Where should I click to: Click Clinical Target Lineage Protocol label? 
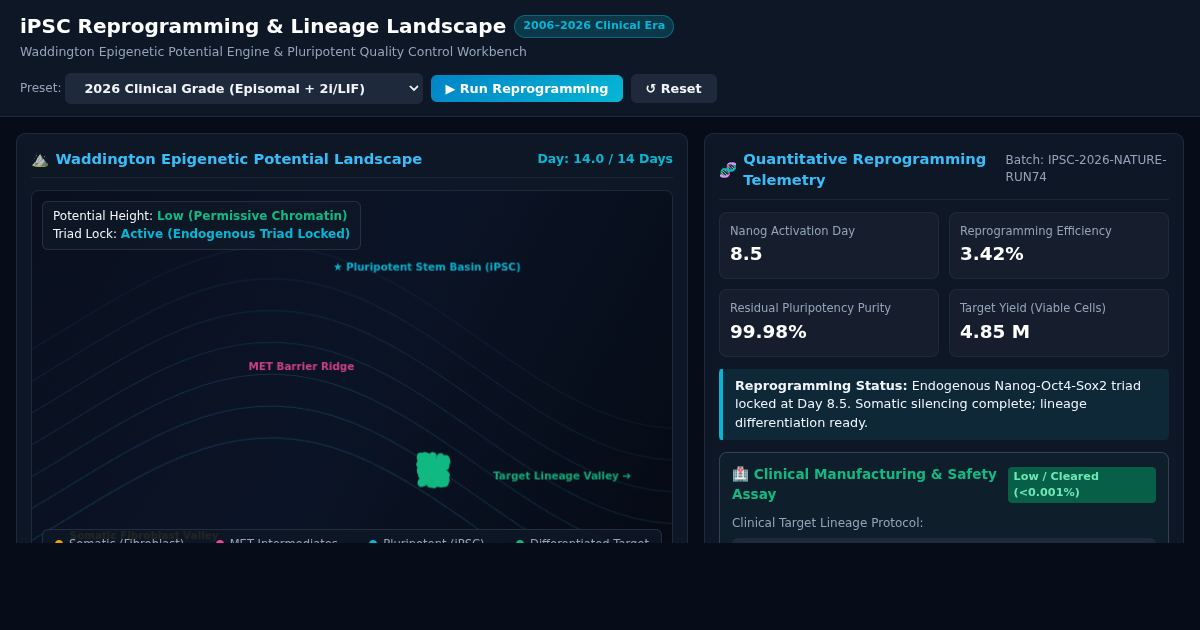click(827, 523)
